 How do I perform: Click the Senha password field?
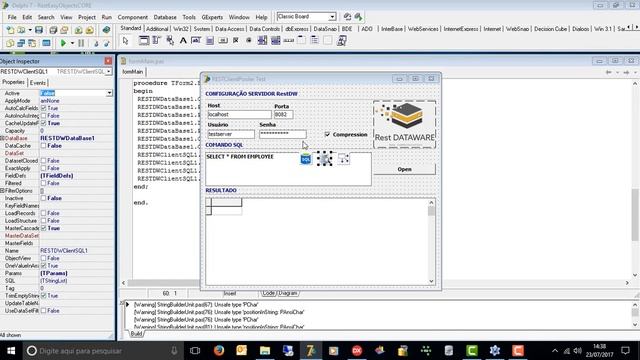pos(283,134)
